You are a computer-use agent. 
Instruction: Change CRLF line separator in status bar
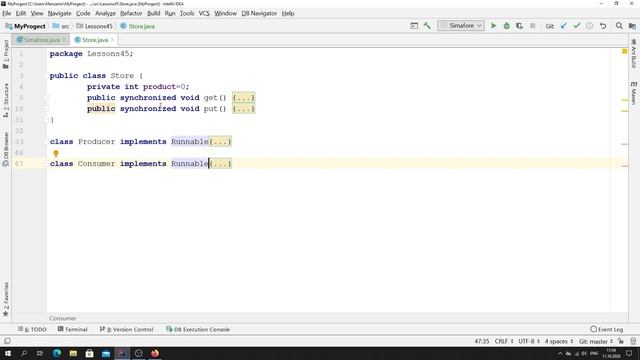(504, 341)
